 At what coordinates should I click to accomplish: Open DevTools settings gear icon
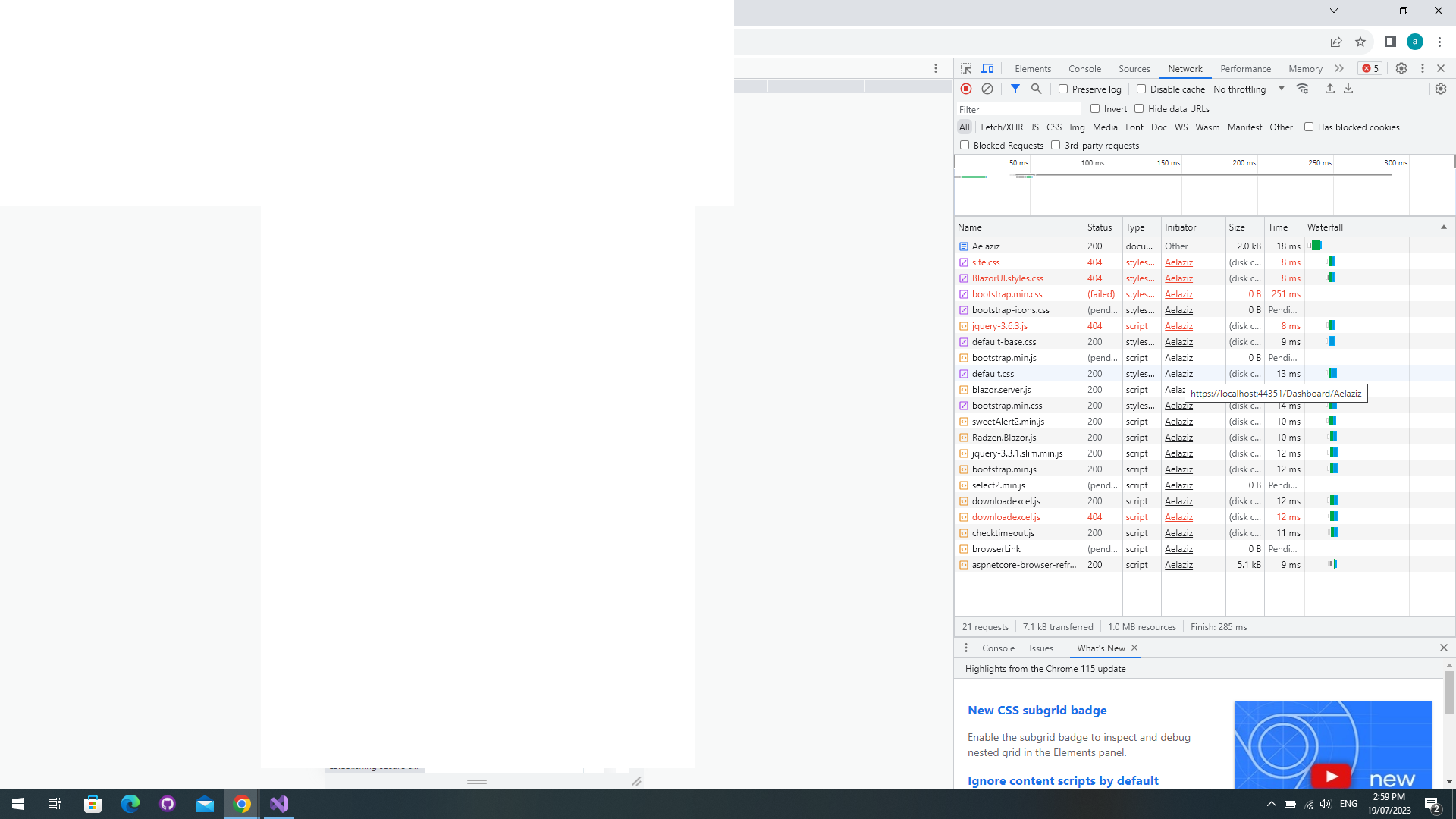(1401, 68)
